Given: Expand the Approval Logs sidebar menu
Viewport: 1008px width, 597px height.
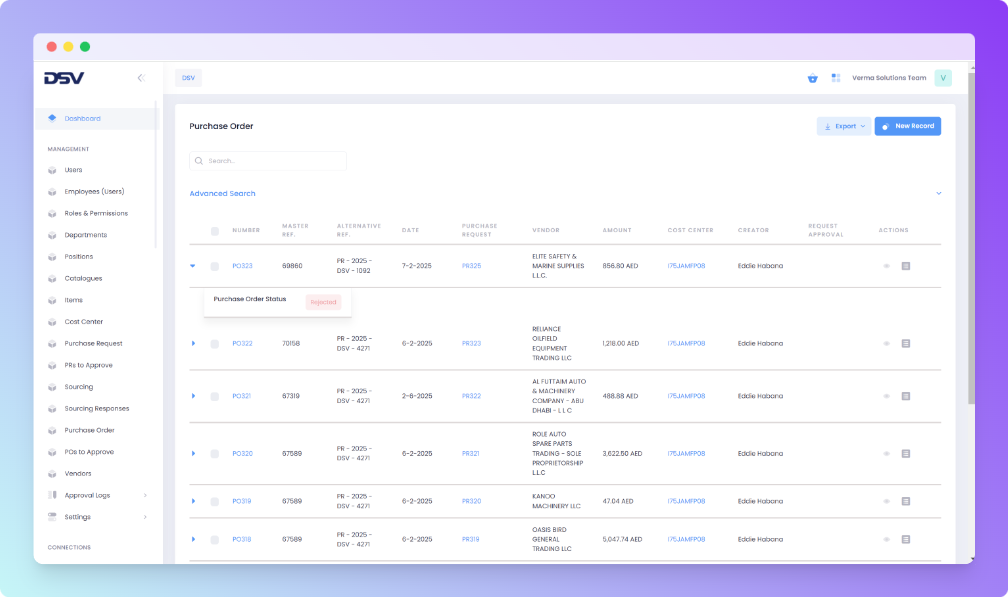Looking at the screenshot, I should [145, 495].
